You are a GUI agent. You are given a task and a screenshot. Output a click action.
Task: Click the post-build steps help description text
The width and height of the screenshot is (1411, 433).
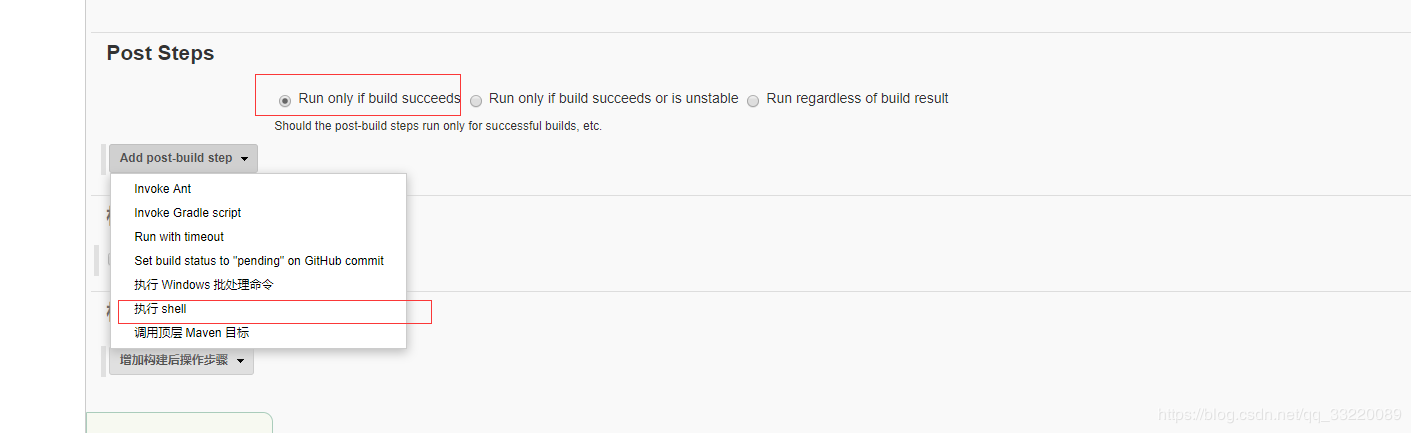click(x=438, y=126)
